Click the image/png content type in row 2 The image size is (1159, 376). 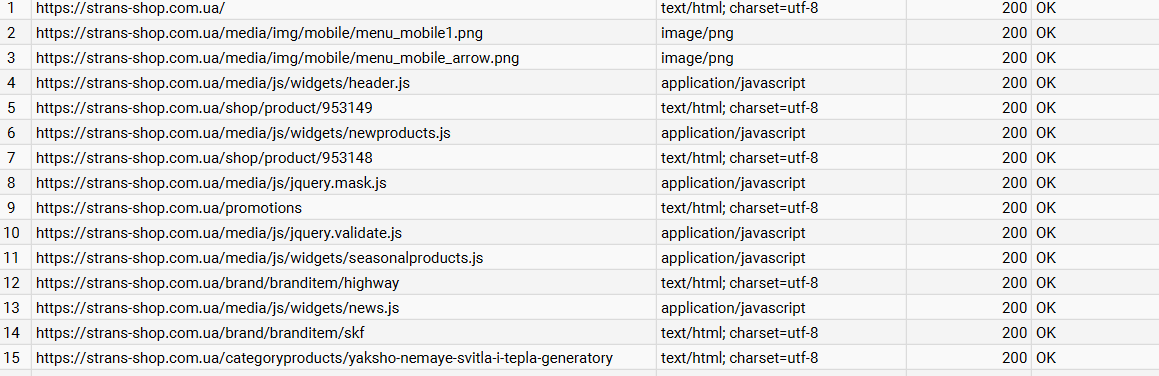click(x=697, y=33)
